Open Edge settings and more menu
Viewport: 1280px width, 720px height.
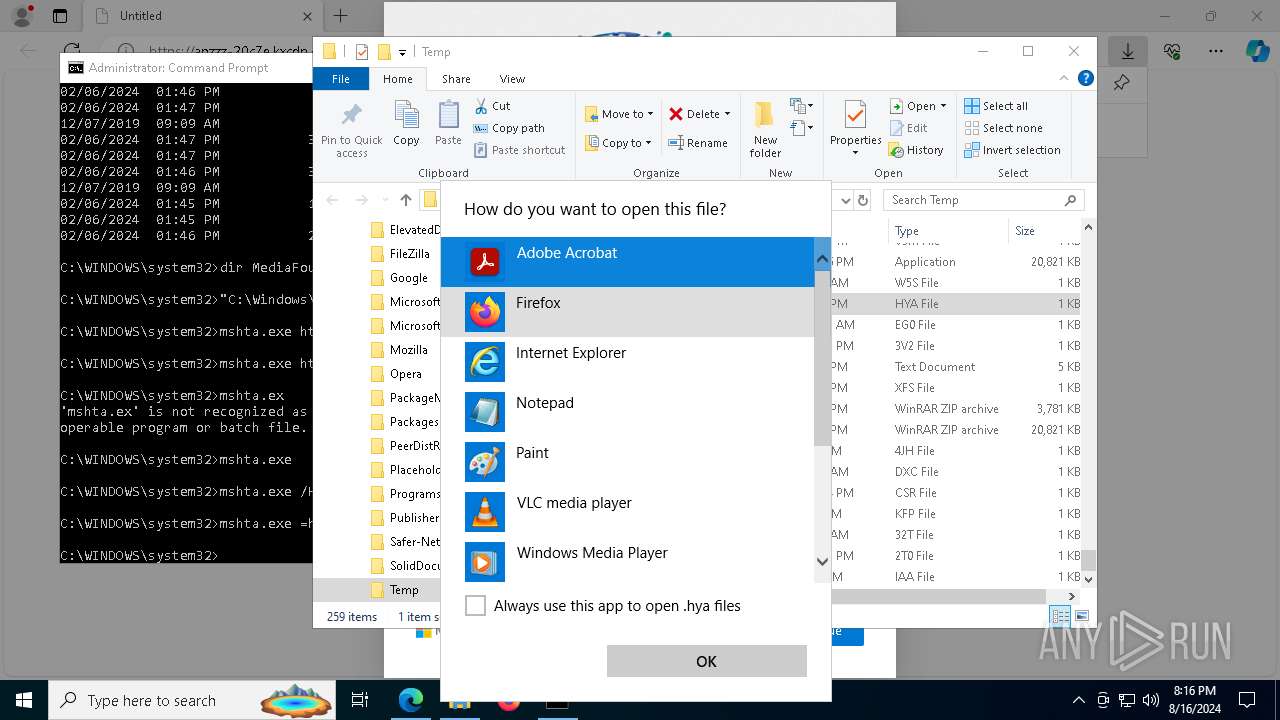pos(1215,51)
